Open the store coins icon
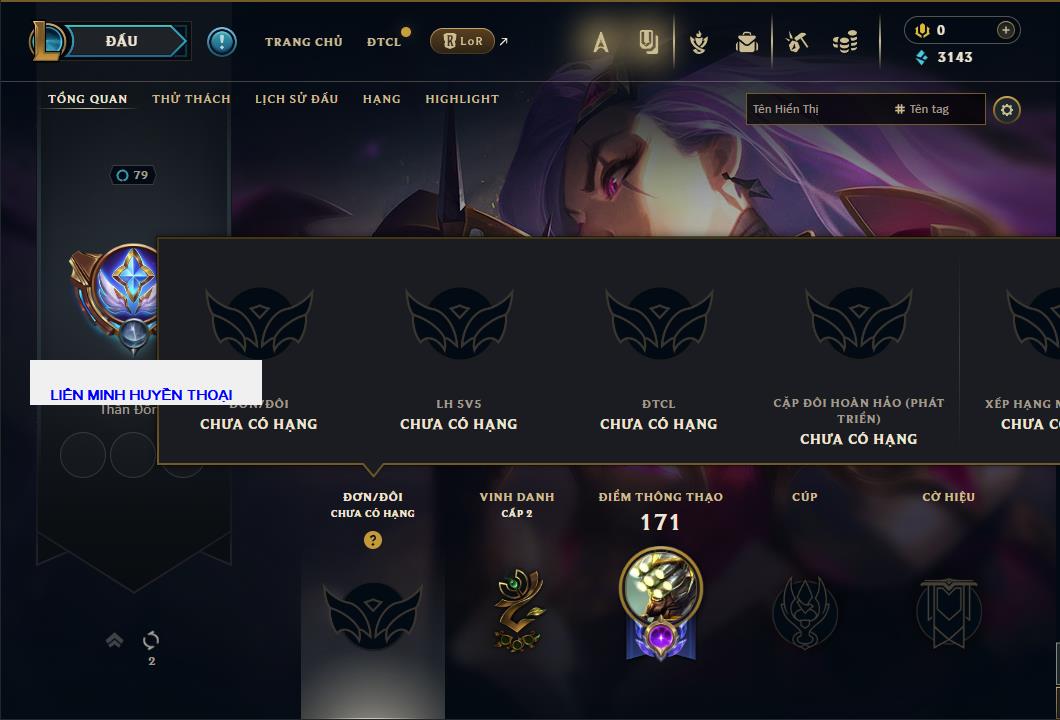The width and height of the screenshot is (1060, 720). click(845, 42)
